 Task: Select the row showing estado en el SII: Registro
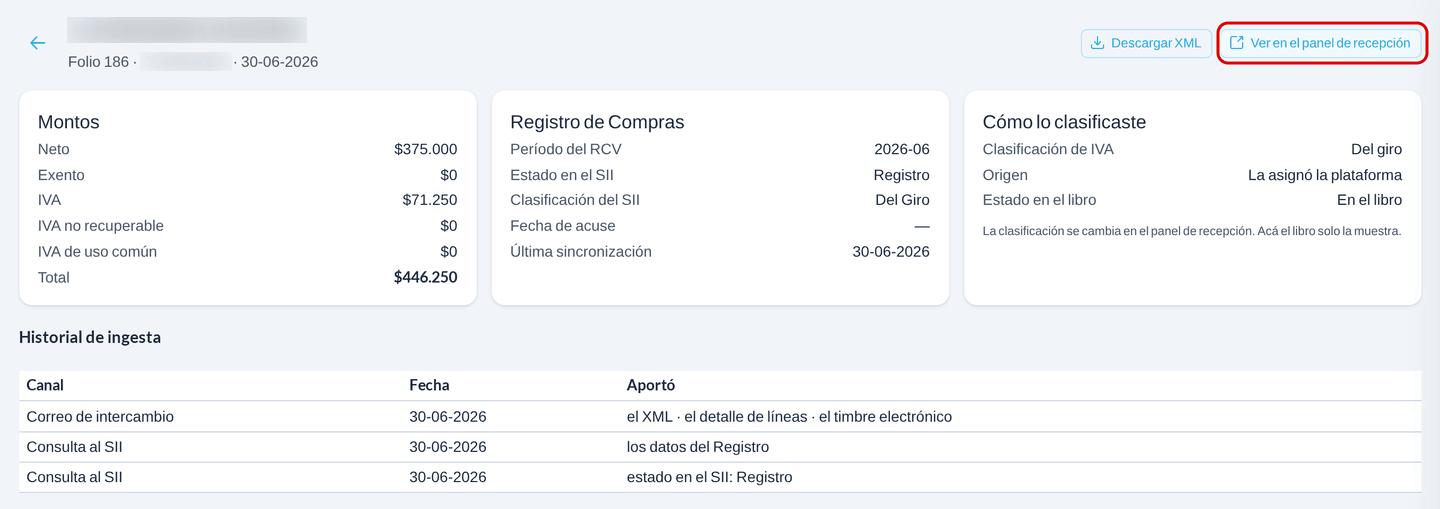(720, 477)
